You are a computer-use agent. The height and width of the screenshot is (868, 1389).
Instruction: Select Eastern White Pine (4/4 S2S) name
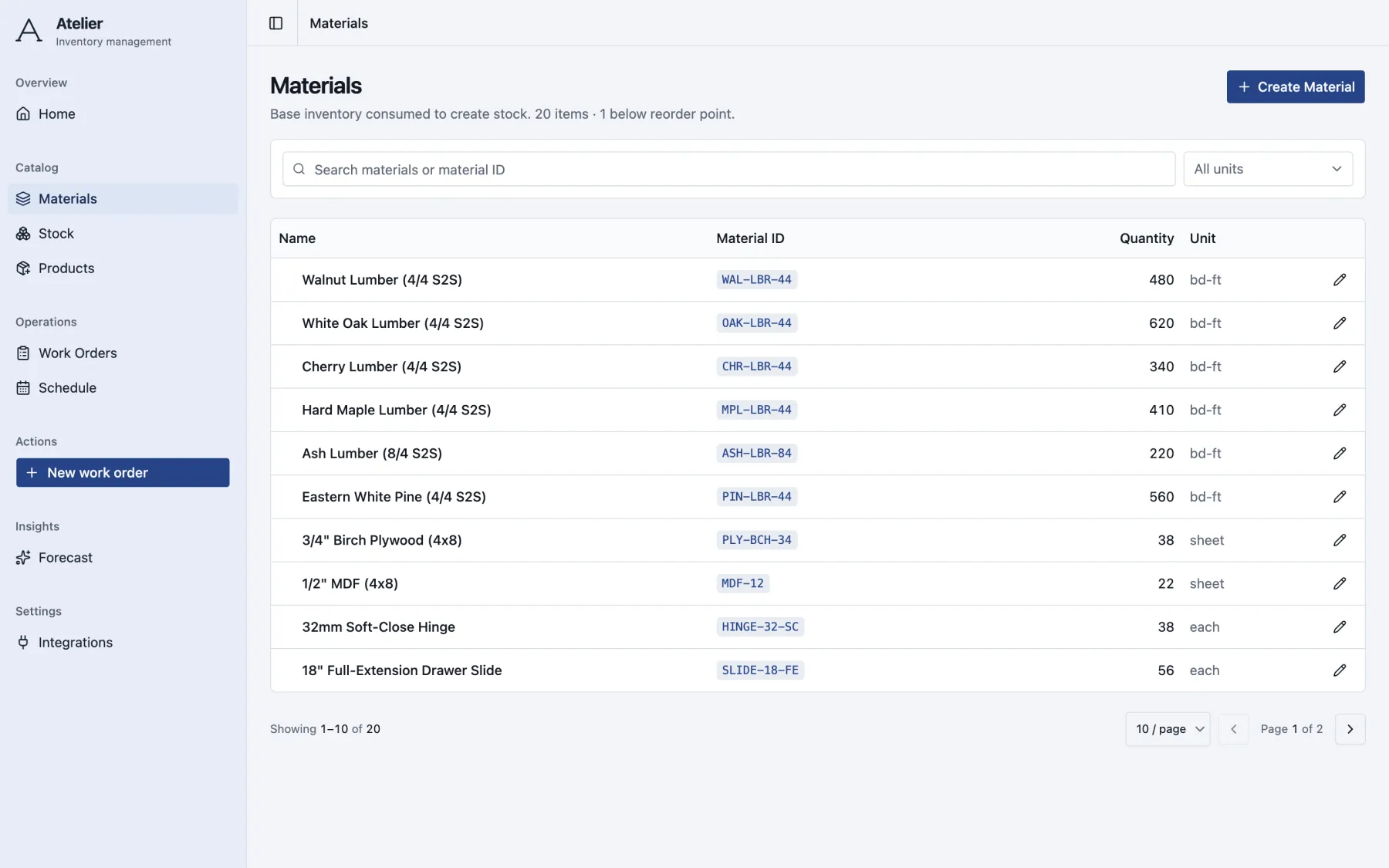click(394, 497)
